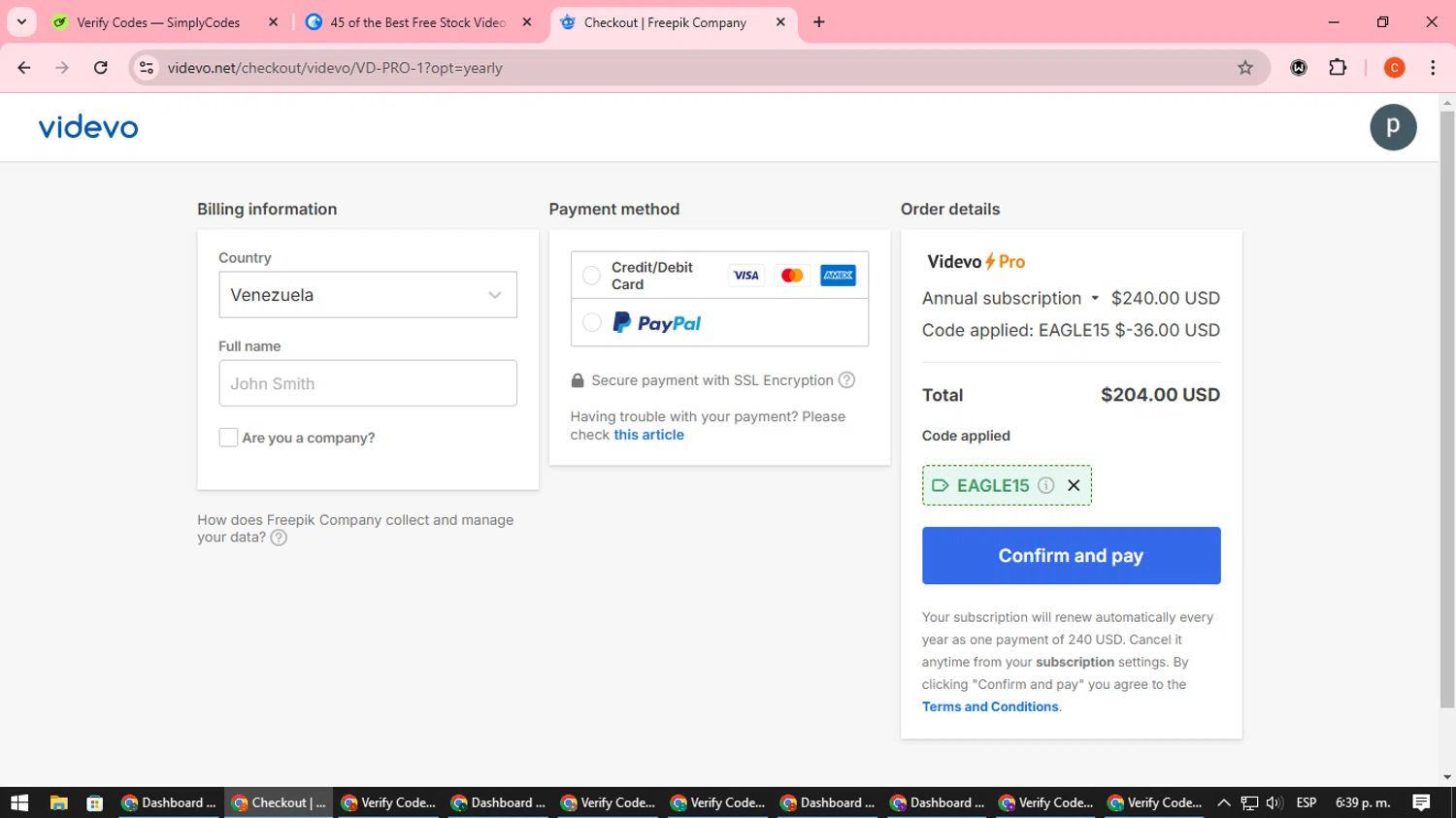Open the Chrome profile avatar
The width and height of the screenshot is (1456, 818).
click(1394, 68)
